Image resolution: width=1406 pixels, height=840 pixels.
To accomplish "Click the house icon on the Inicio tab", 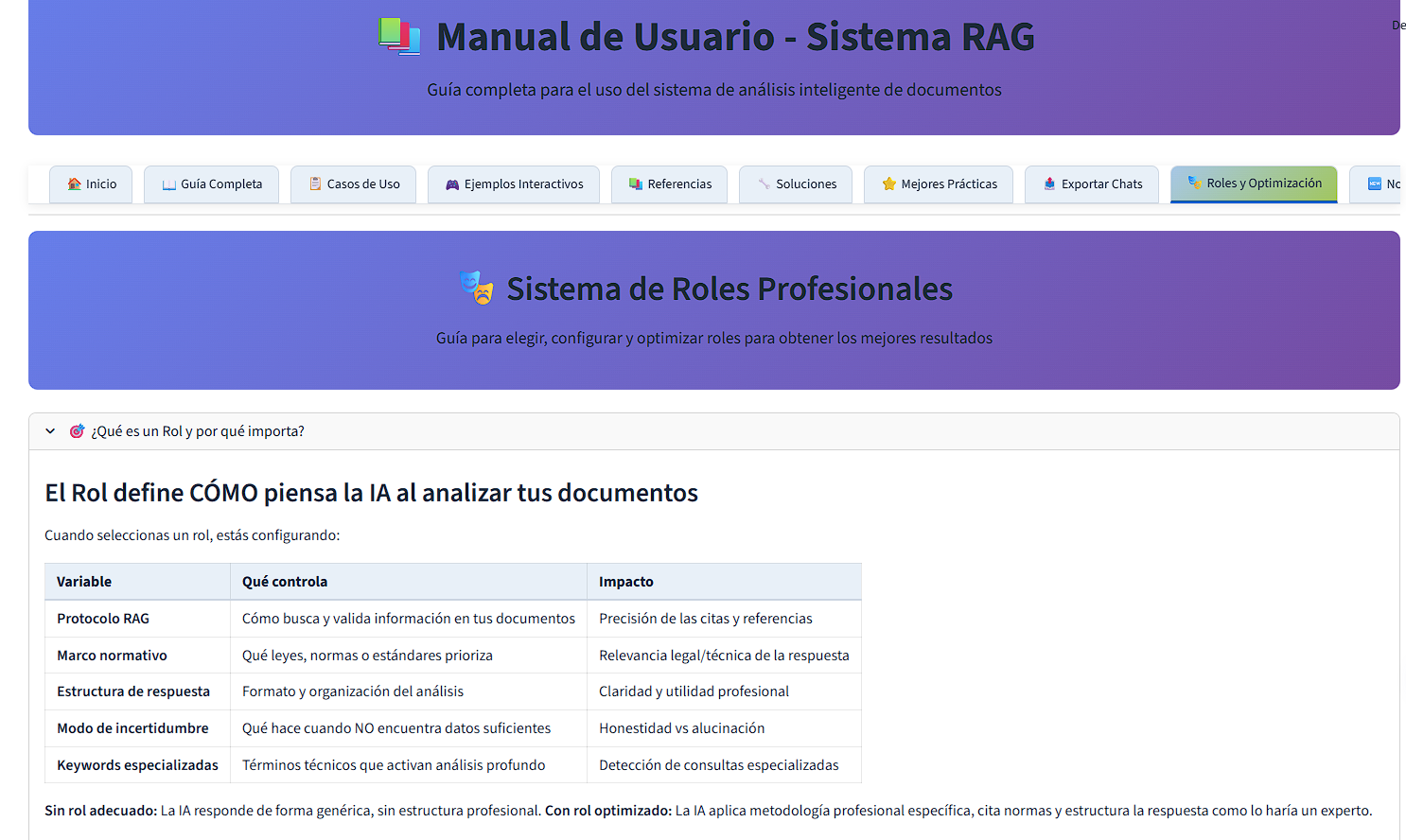I will [74, 184].
